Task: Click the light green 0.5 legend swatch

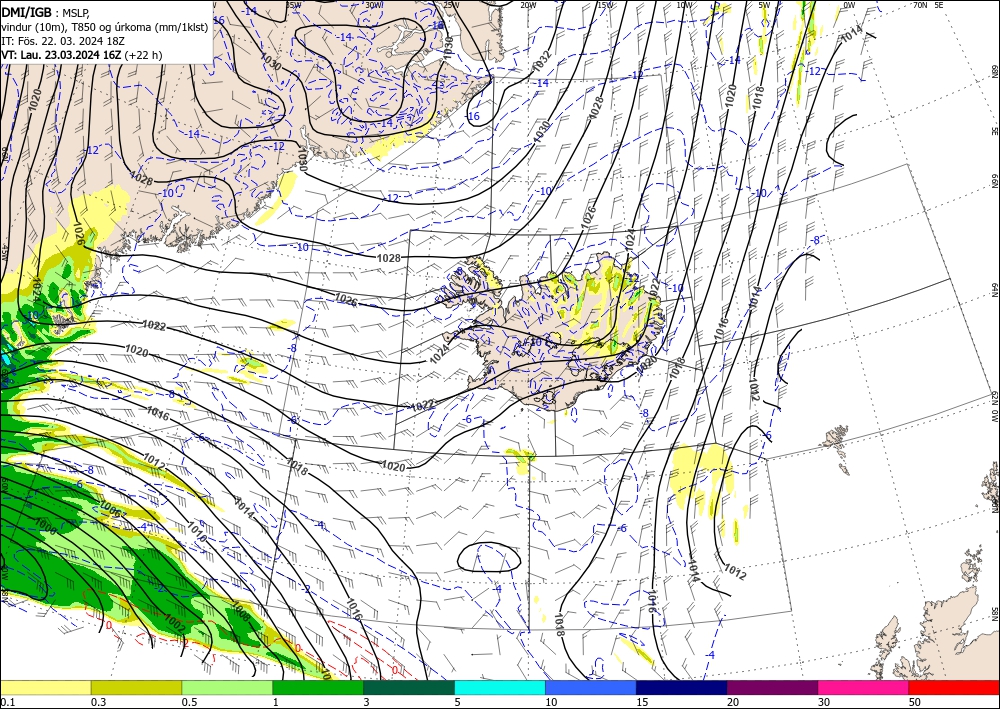Action: (x=227, y=687)
